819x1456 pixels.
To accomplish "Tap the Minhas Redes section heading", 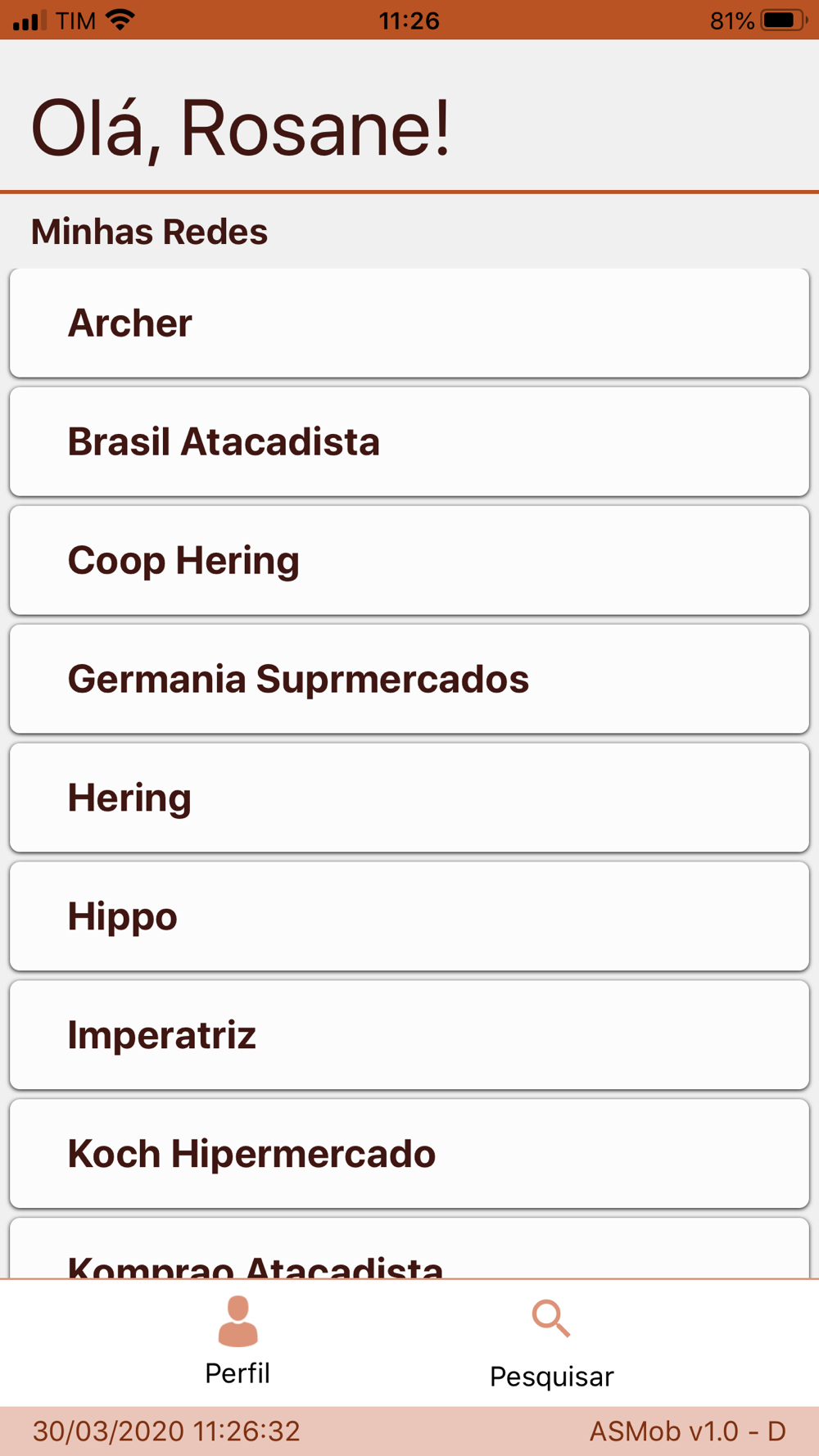I will point(149,232).
